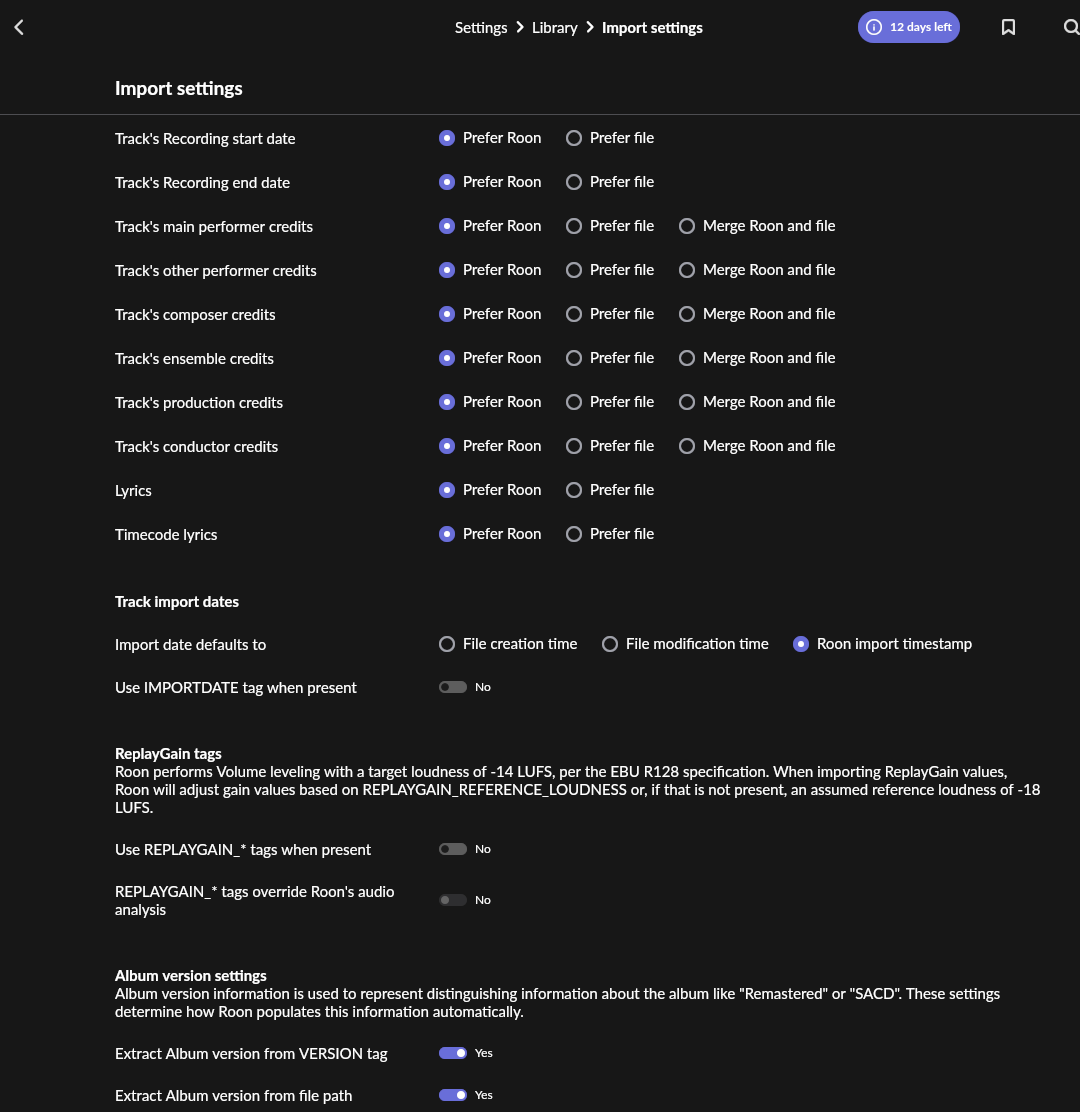This screenshot has width=1080, height=1112.
Task: Choose Prefer file for main performer credits
Action: pyautogui.click(x=574, y=226)
